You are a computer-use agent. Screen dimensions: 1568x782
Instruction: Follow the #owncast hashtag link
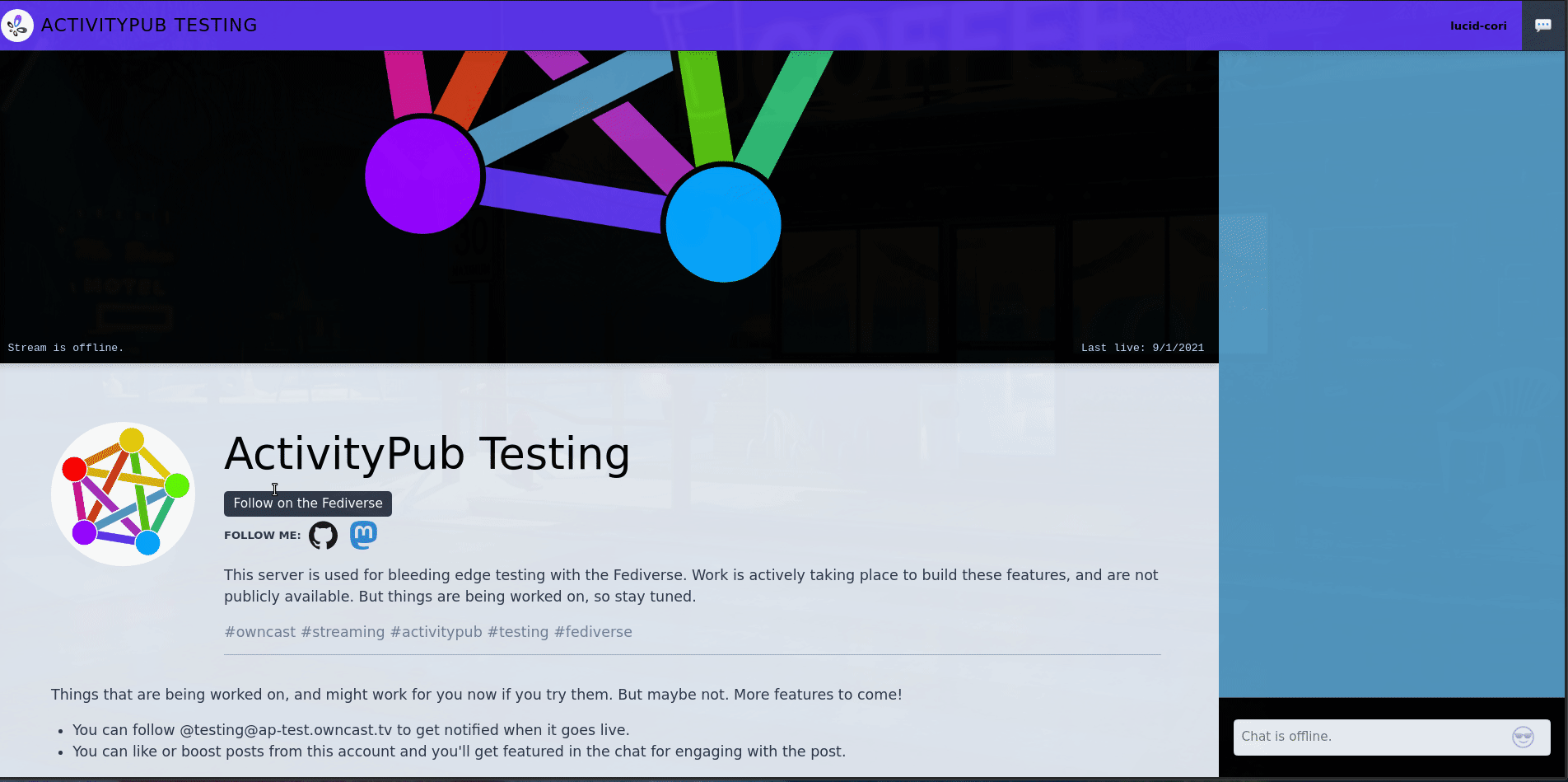(x=259, y=631)
